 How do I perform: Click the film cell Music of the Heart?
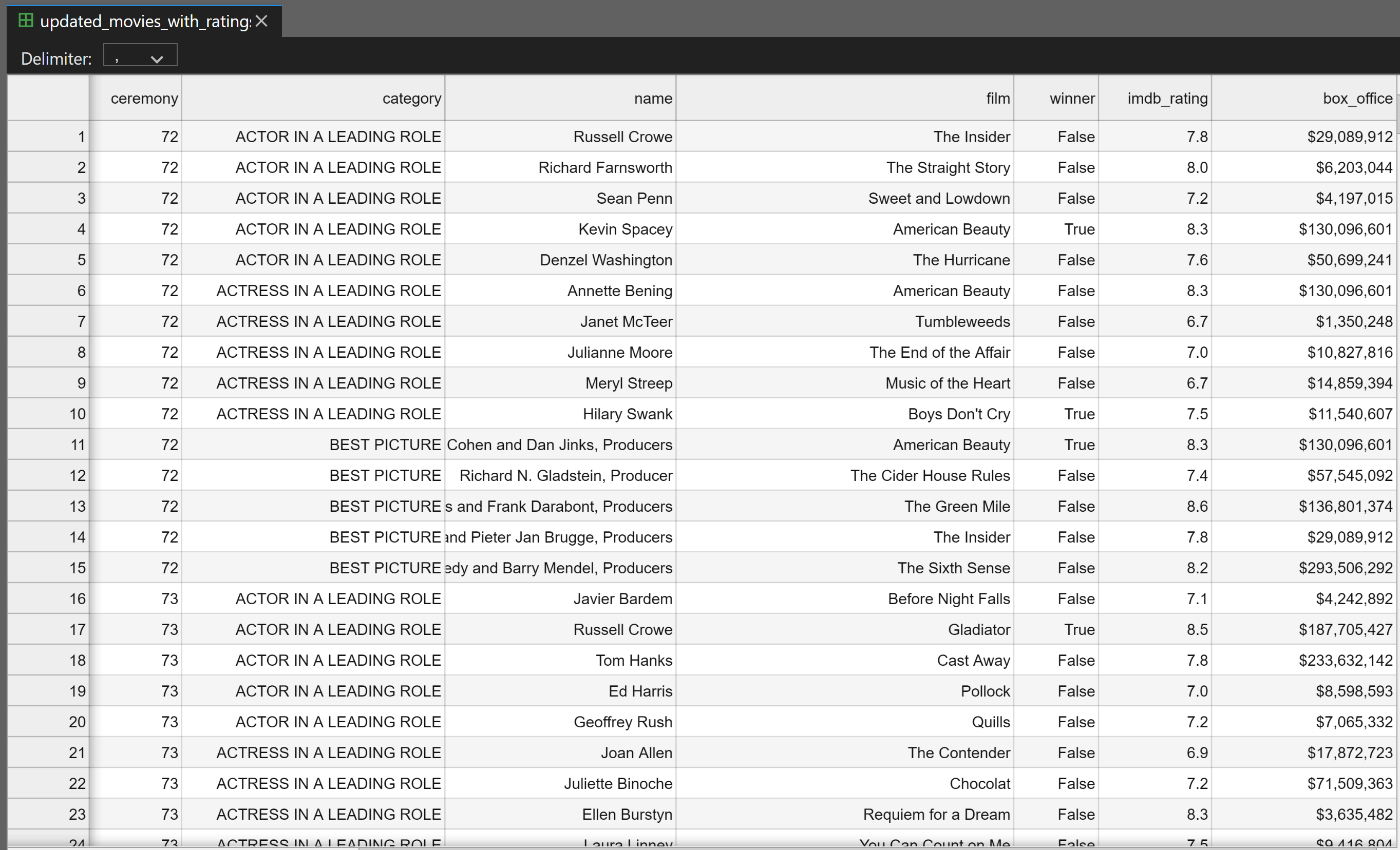coord(845,383)
